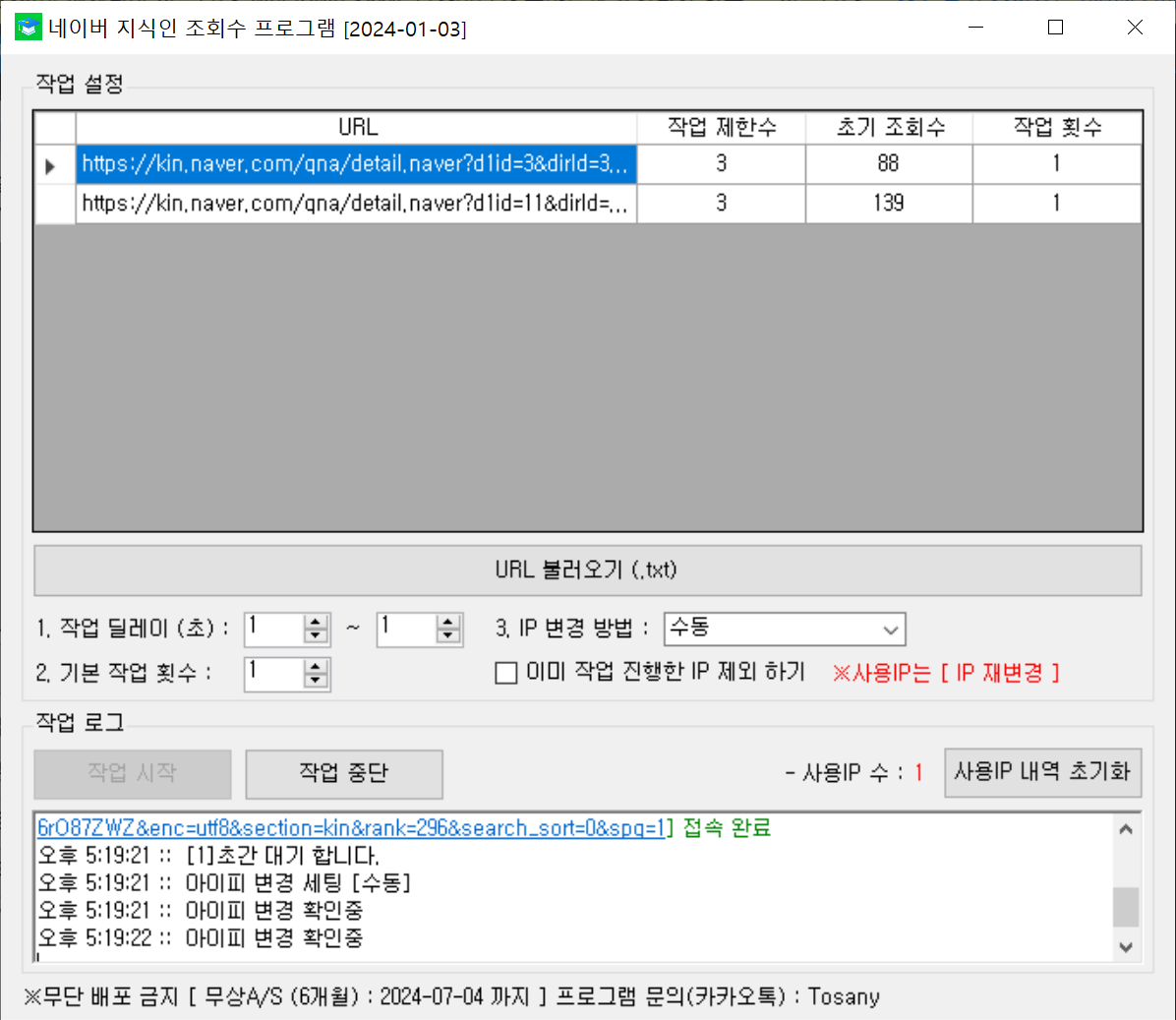Increase 기본 작업 횟수 with up arrow

[316, 667]
